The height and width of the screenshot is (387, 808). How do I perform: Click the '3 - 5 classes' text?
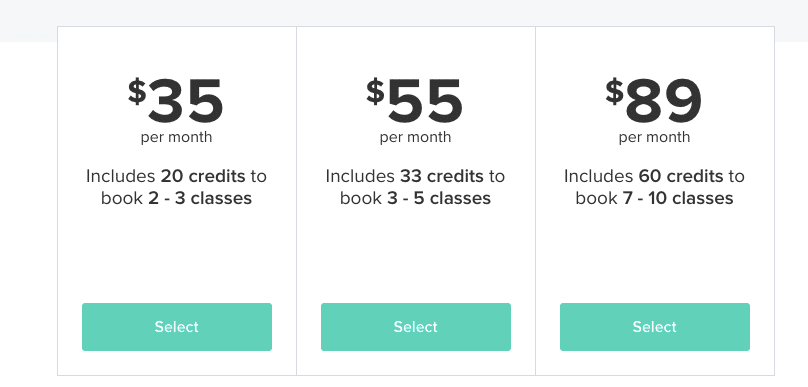click(439, 198)
